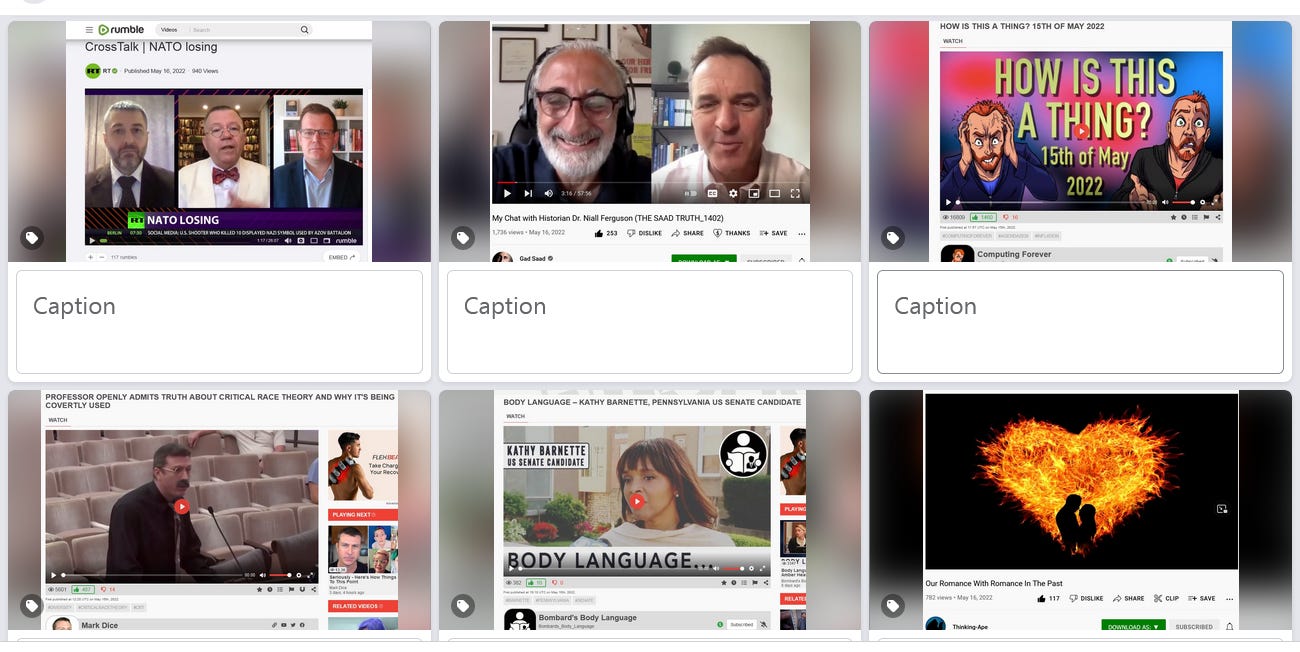This screenshot has height=652, width=1300.
Task: Click the 'BODY LANGUAGE – KATHY BARNETTE' headline text
Action: point(652,402)
